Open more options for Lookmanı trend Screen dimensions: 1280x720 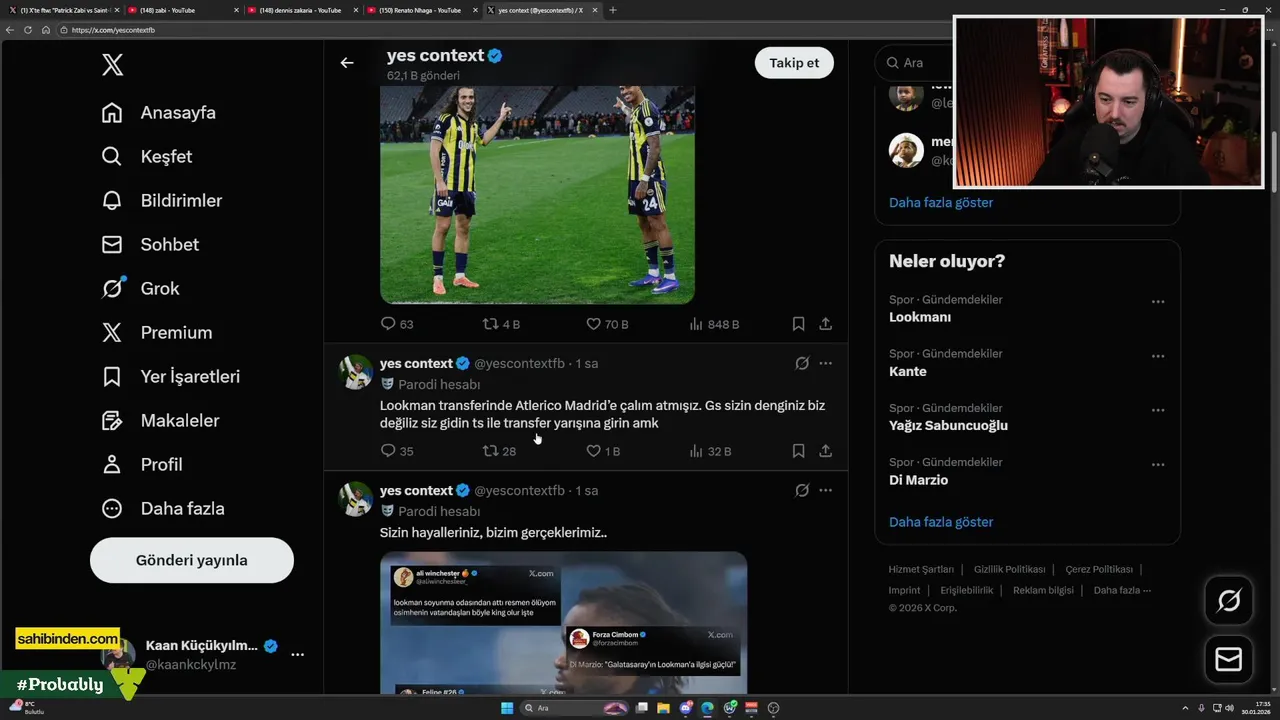click(x=1158, y=302)
